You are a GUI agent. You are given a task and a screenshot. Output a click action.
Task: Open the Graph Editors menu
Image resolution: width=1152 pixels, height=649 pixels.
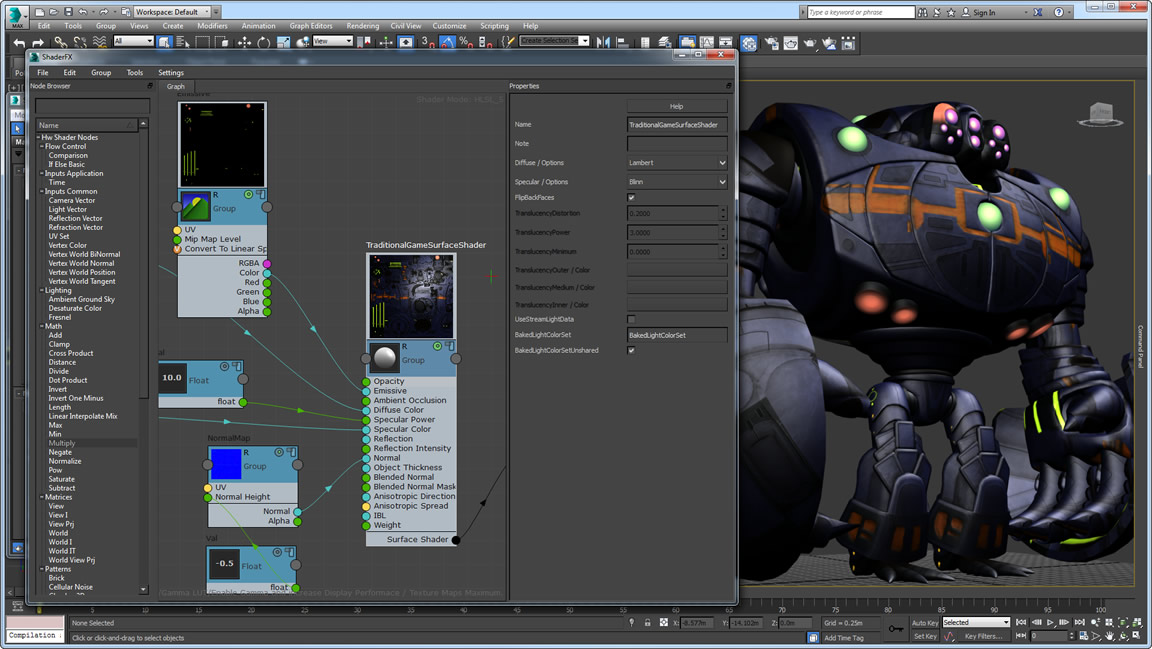[x=310, y=26]
